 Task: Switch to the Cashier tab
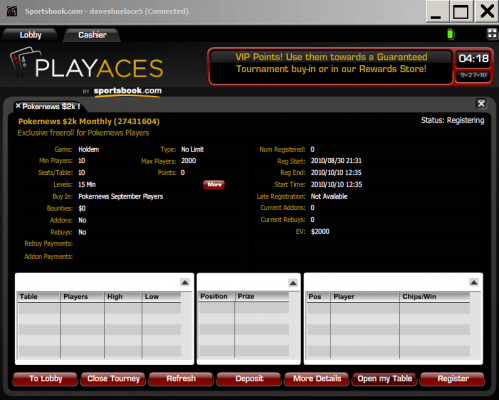[x=92, y=35]
